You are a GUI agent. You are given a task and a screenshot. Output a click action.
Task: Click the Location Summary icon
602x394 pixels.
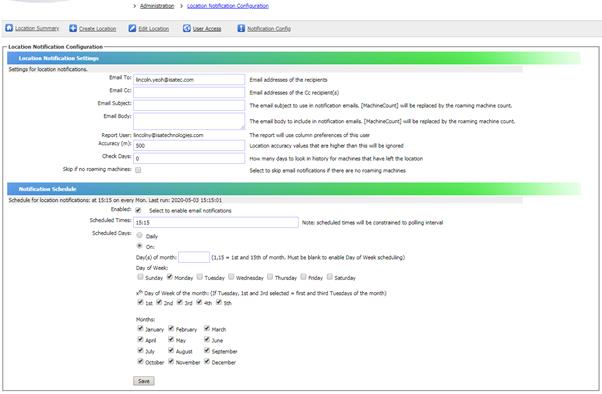tap(9, 28)
